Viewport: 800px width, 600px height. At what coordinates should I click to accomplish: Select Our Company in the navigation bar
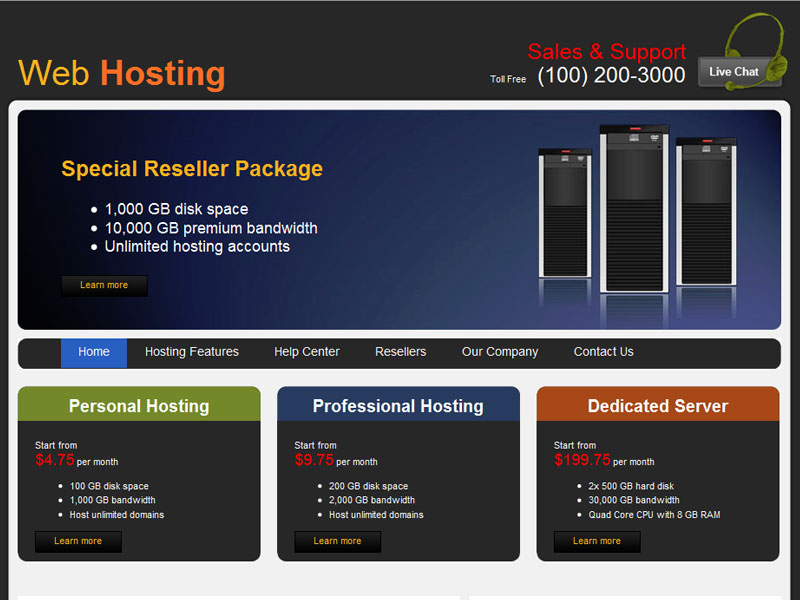[500, 352]
